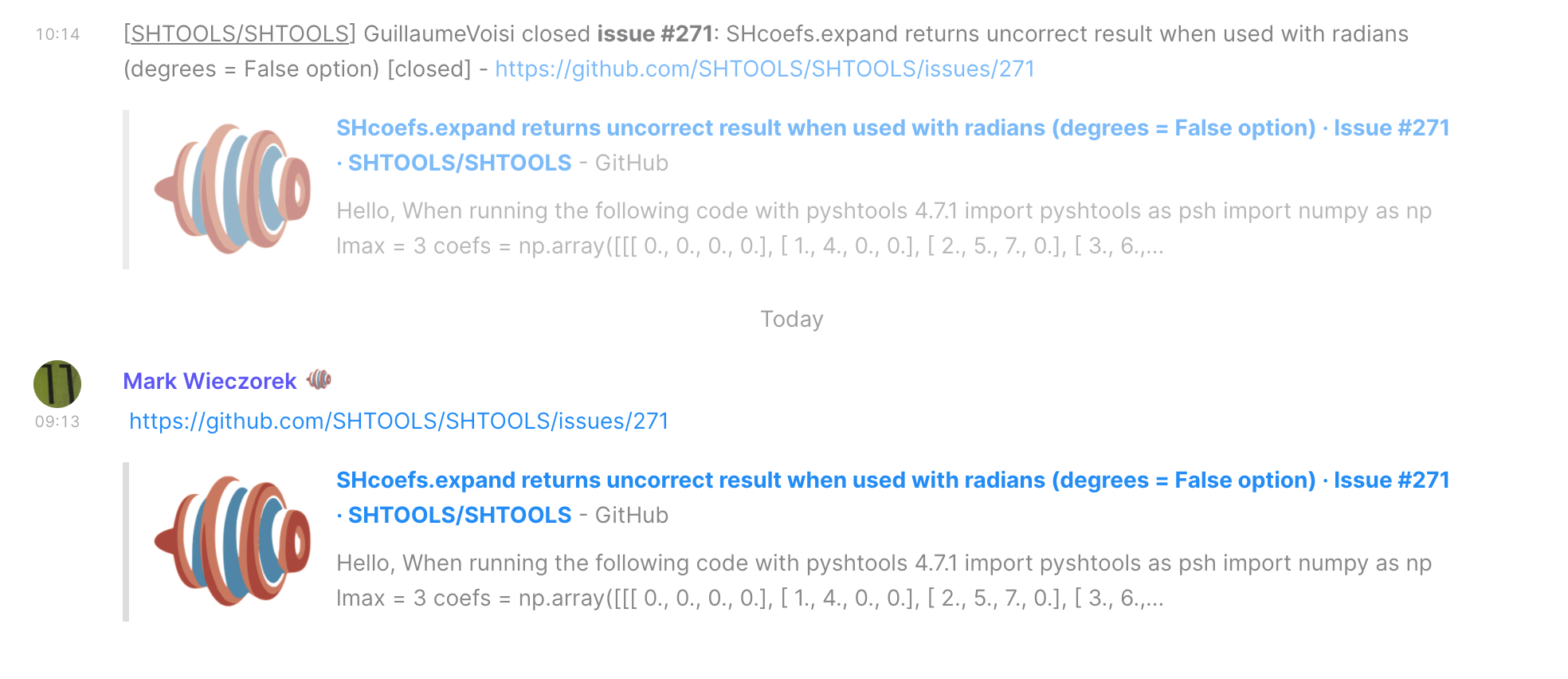
Task: Open the issue #271 URL in the closed-issue message
Action: 763,69
